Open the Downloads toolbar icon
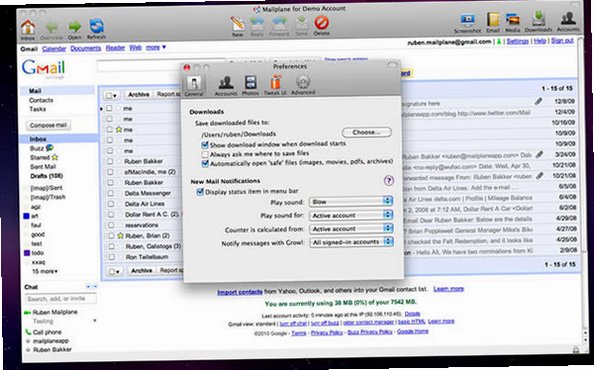 coord(538,20)
